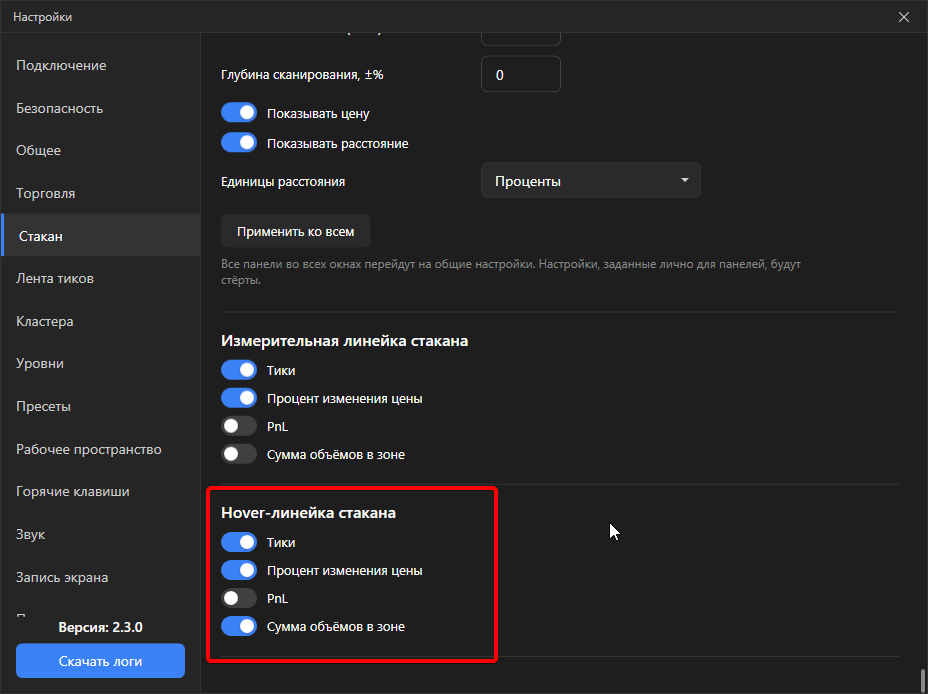
Task: Select the 'Стакан' sidebar item
Action: [101, 235]
